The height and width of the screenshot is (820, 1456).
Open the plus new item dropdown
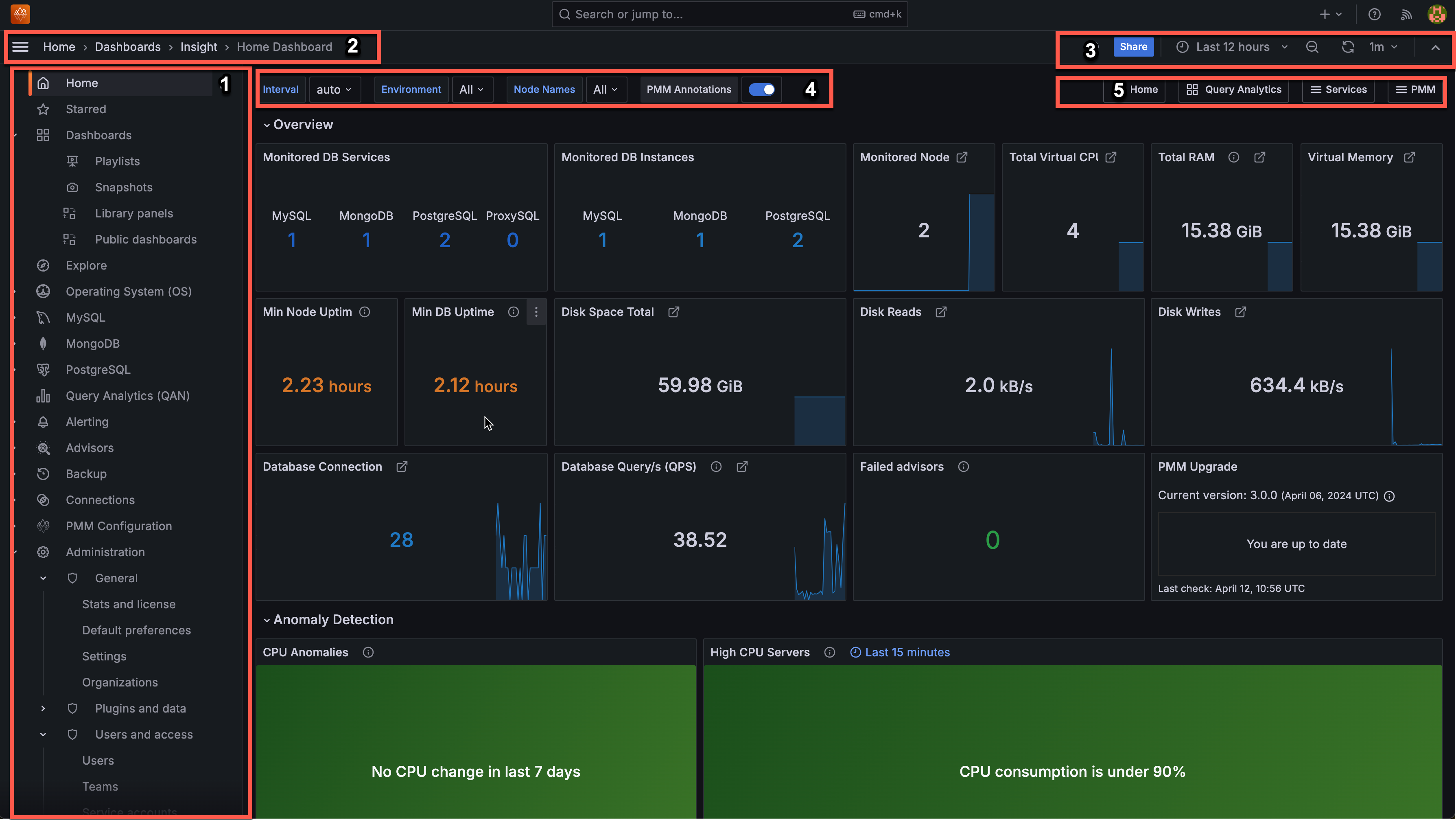1330,15
